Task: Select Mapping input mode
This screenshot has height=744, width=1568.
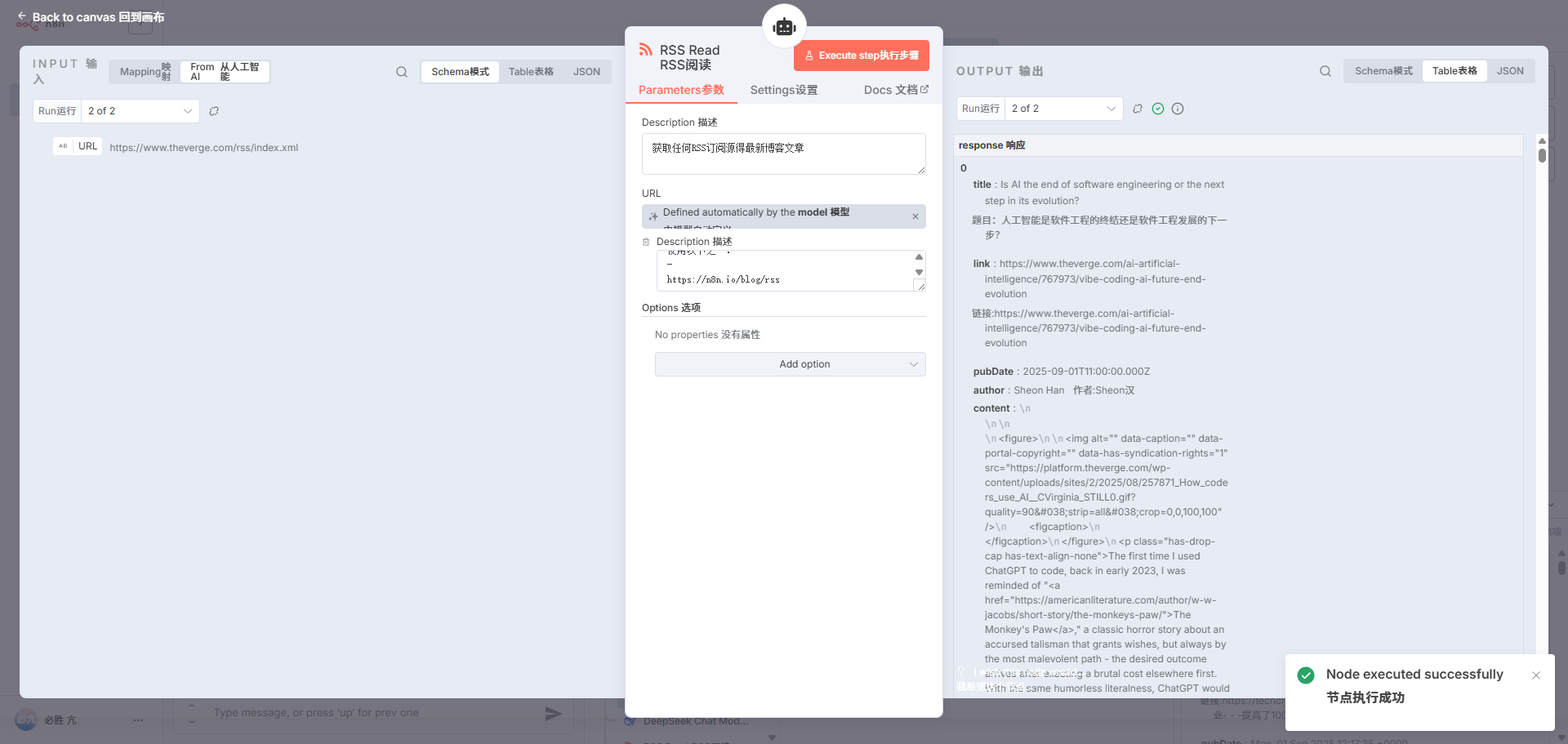Action: pyautogui.click(x=145, y=72)
